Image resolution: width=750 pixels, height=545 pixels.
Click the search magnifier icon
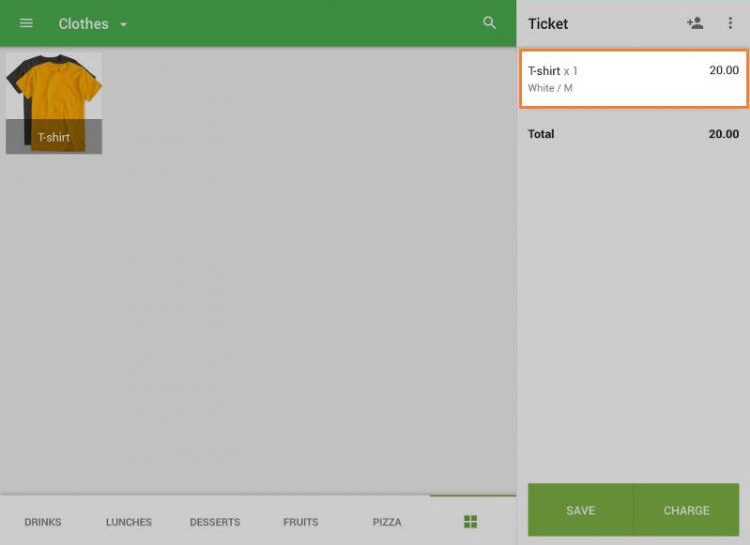489,23
